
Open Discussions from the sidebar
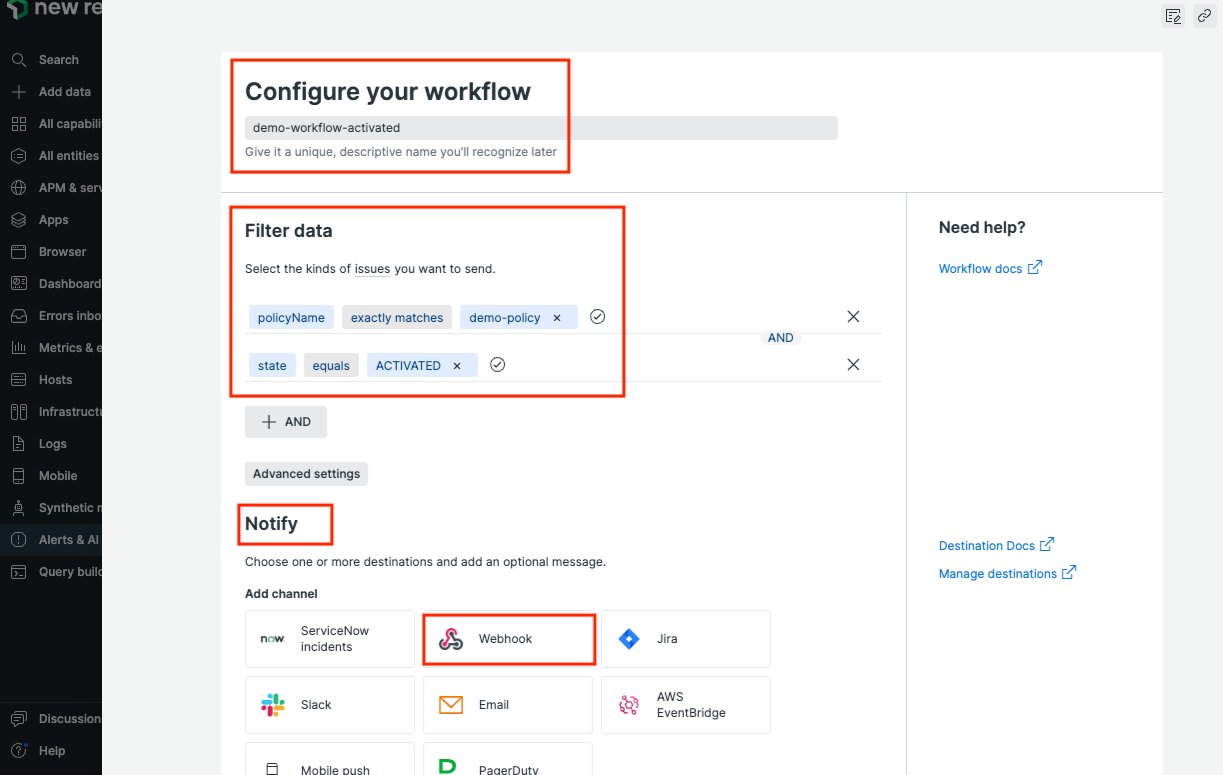pyautogui.click(x=20, y=718)
